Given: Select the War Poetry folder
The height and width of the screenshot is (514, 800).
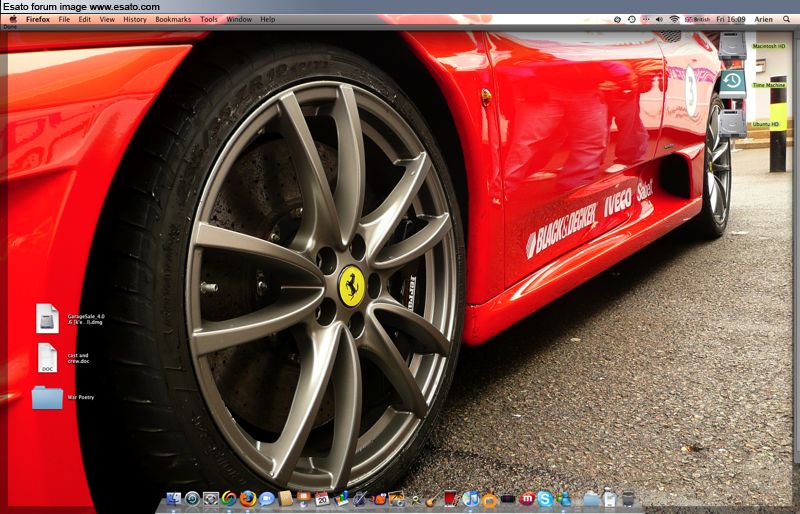Looking at the screenshot, I should 47,398.
